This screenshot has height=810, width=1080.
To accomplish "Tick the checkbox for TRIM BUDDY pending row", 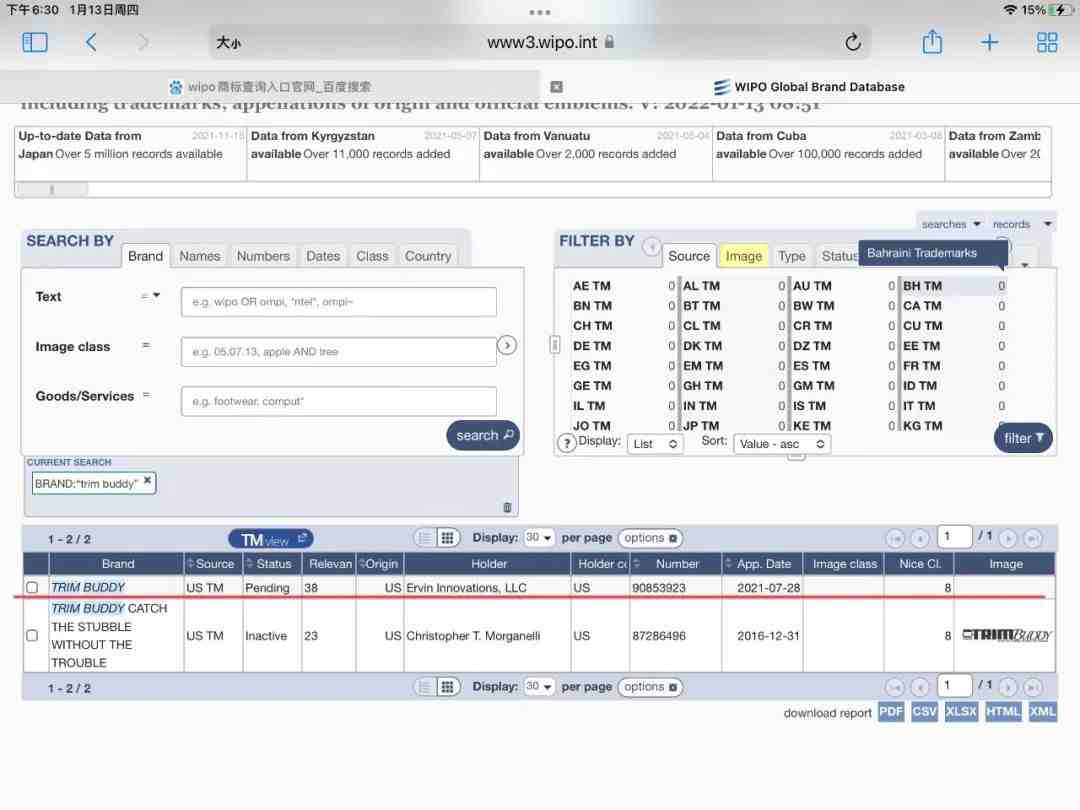I will click(32, 588).
